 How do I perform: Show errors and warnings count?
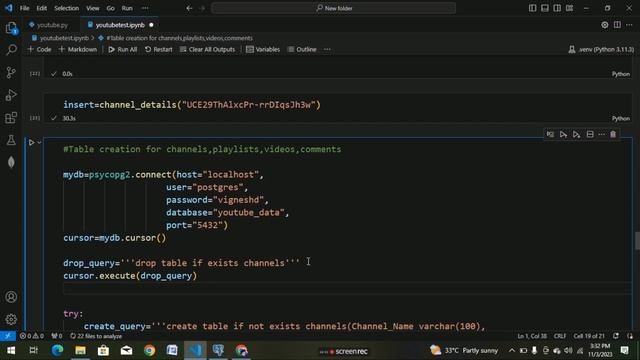[32, 336]
